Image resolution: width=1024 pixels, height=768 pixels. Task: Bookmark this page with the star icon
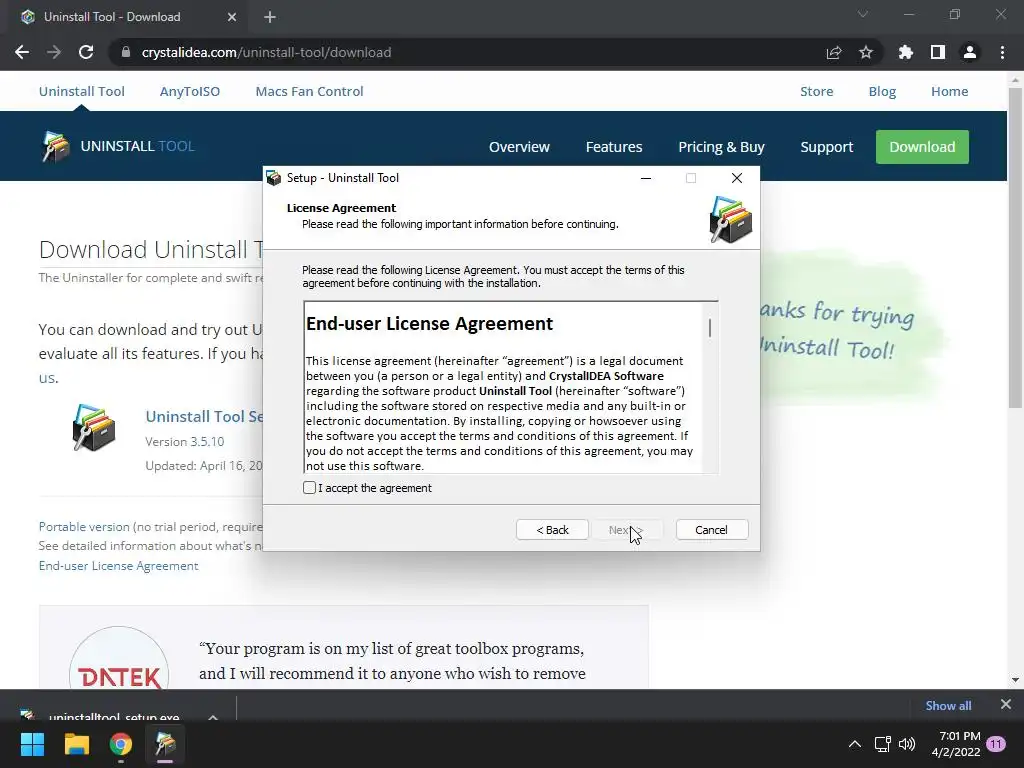point(866,52)
